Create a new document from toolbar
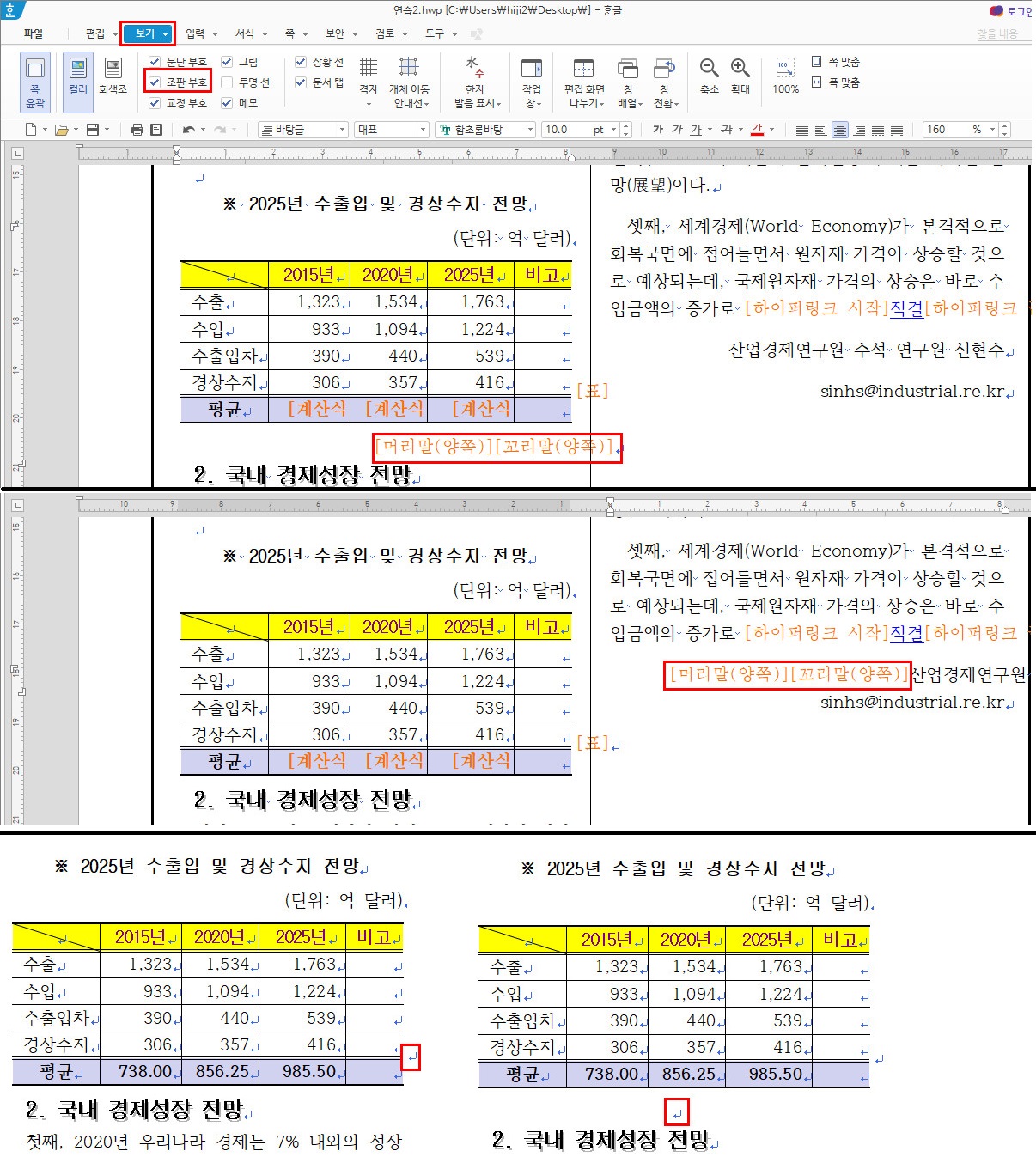 point(31,130)
